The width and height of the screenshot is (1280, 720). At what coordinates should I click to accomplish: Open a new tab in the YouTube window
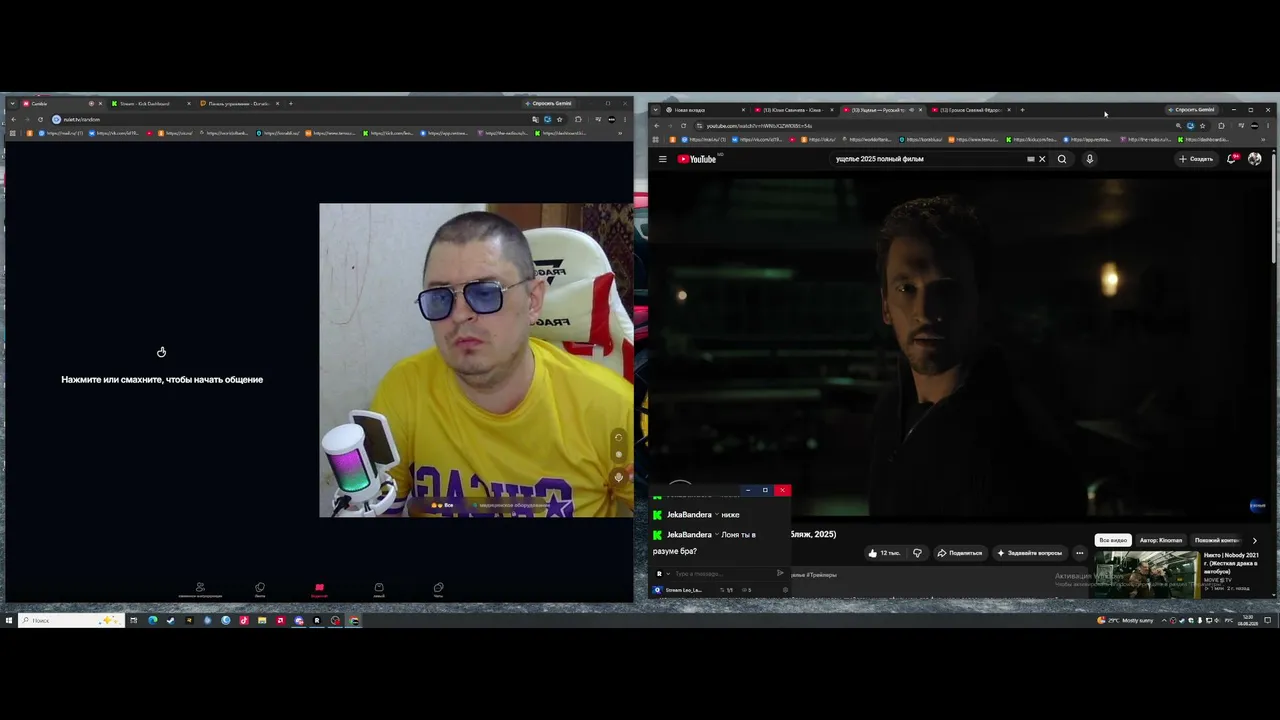pos(1022,110)
